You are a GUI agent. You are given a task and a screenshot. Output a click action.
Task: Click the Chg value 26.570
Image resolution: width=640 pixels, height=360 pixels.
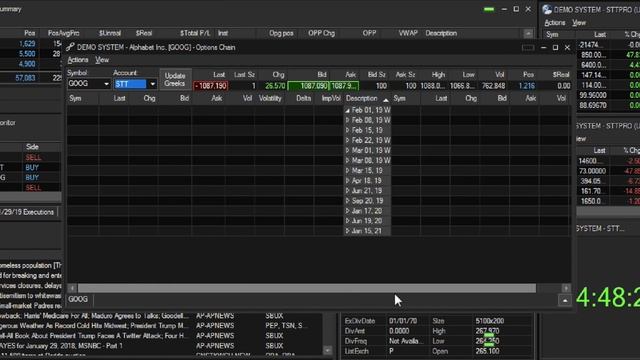(275, 86)
